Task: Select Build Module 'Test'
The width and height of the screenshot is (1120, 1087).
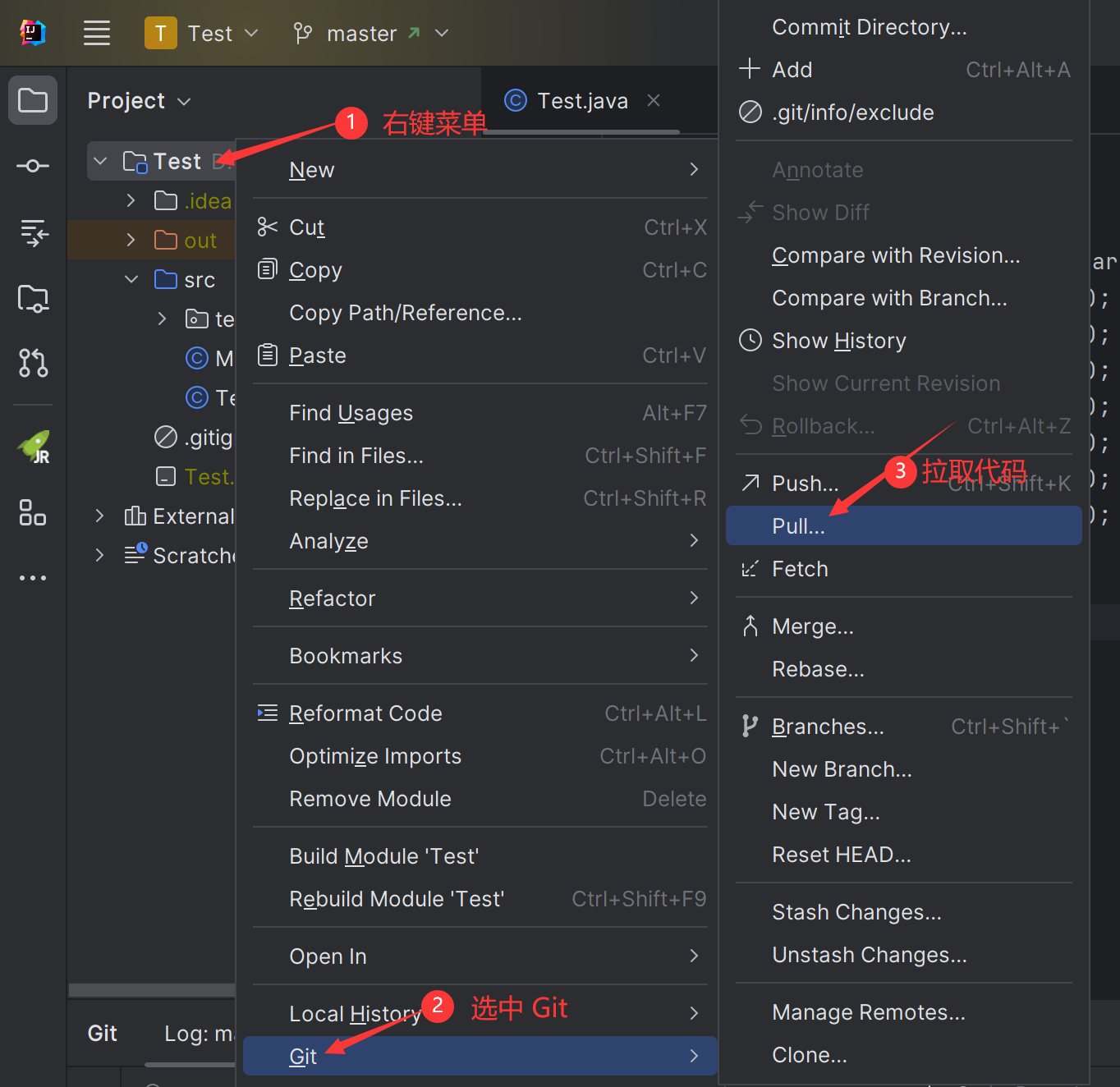Action: point(480,855)
